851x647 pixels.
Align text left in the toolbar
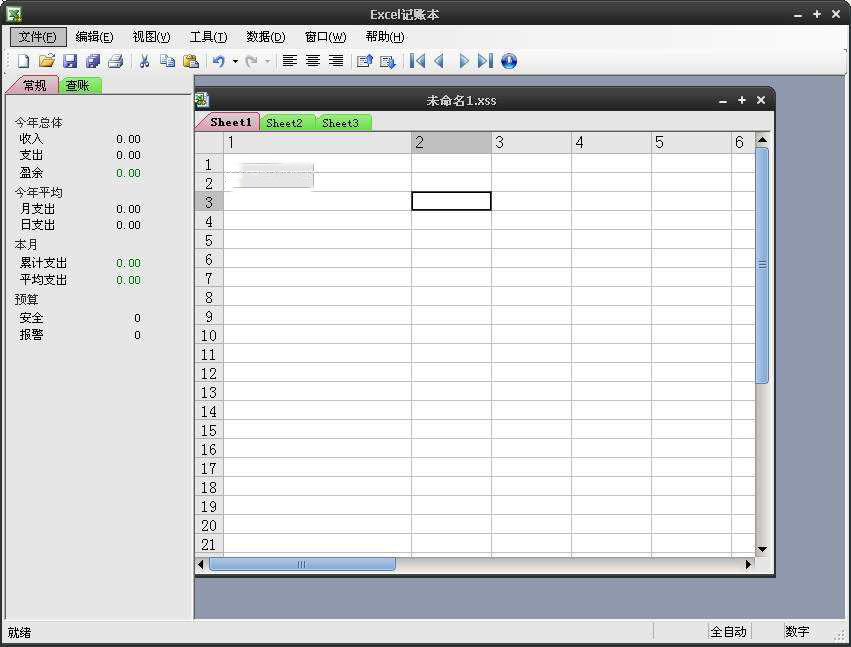click(x=289, y=61)
